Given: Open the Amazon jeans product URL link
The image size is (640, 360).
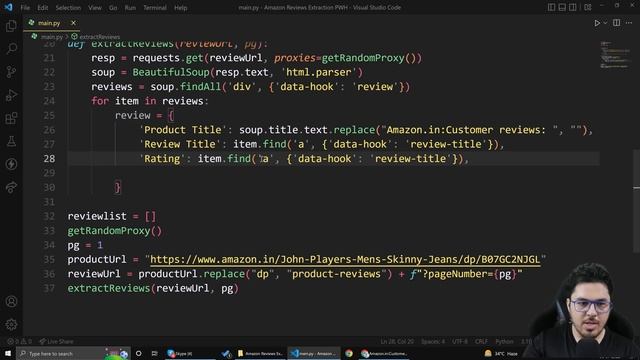Looking at the screenshot, I should pyautogui.click(x=345, y=260).
